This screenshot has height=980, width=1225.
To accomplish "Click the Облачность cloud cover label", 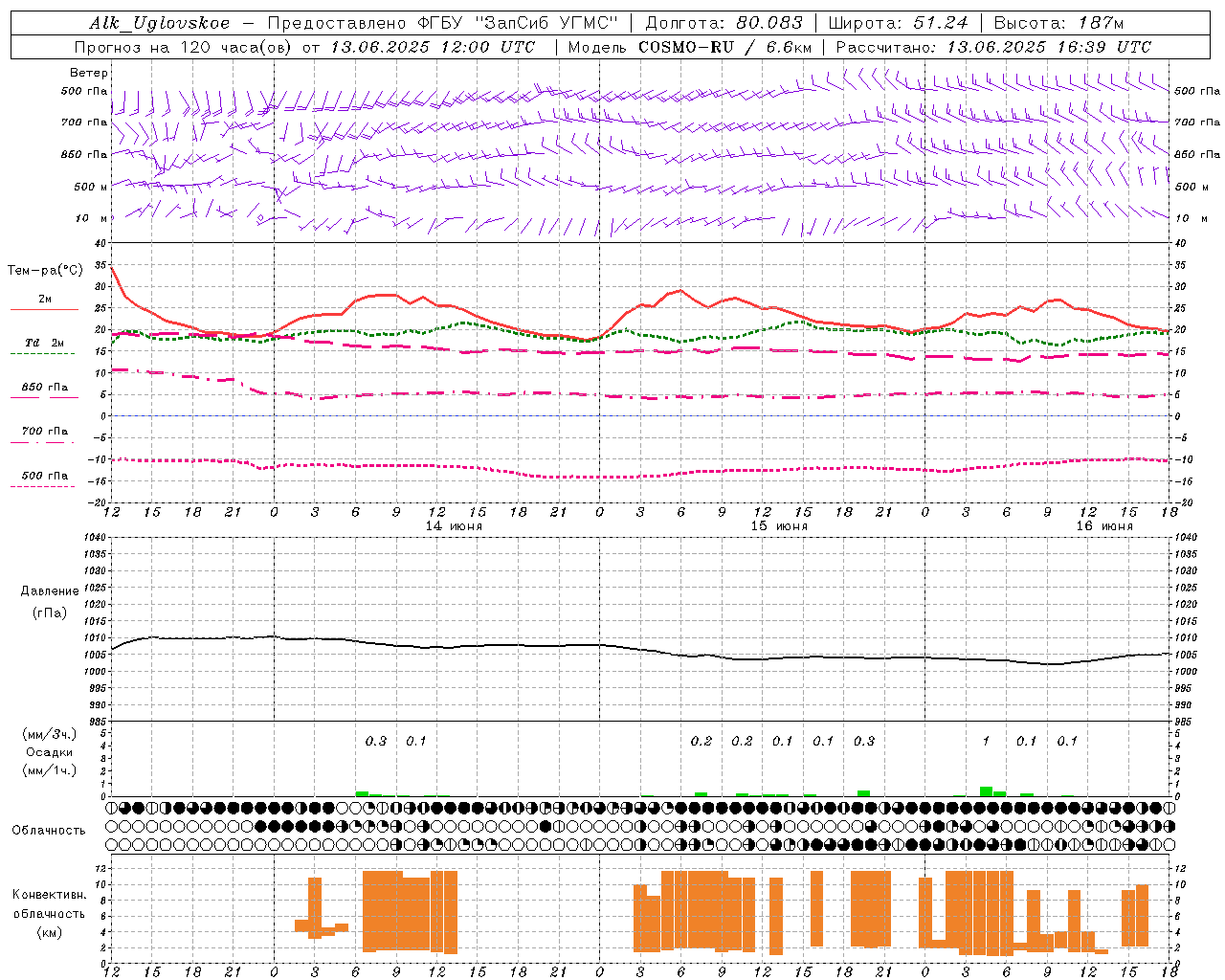I will 49,830.
